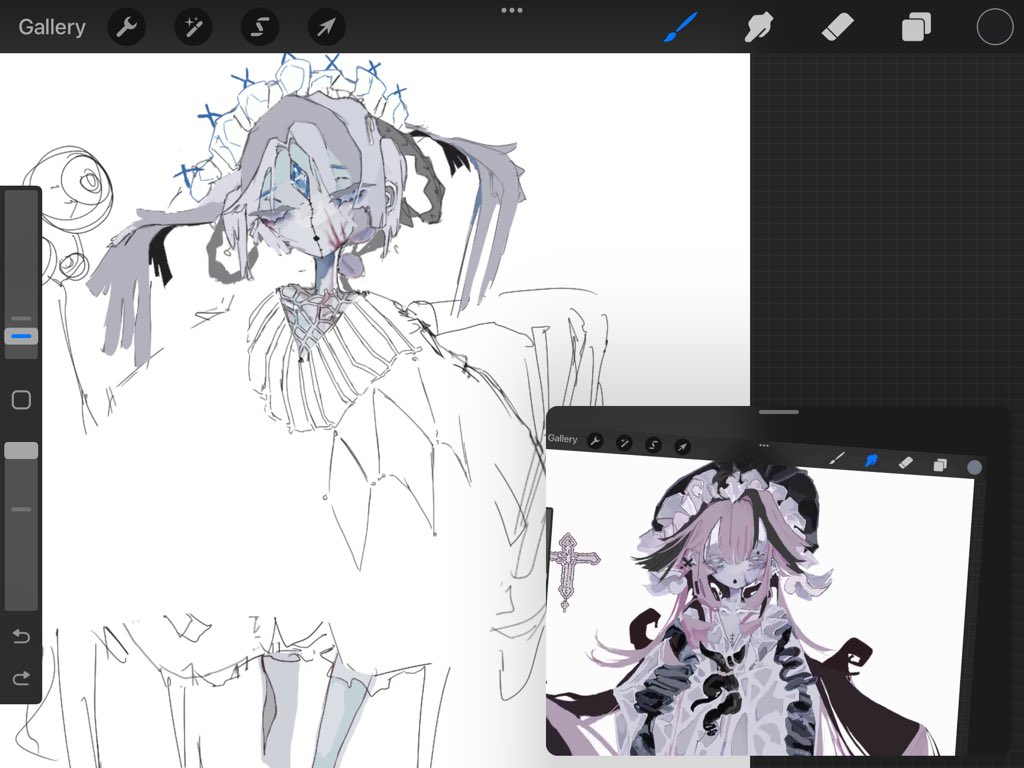Click the wrench icon in reference image
Viewport: 1024px width, 768px height.
click(595, 441)
